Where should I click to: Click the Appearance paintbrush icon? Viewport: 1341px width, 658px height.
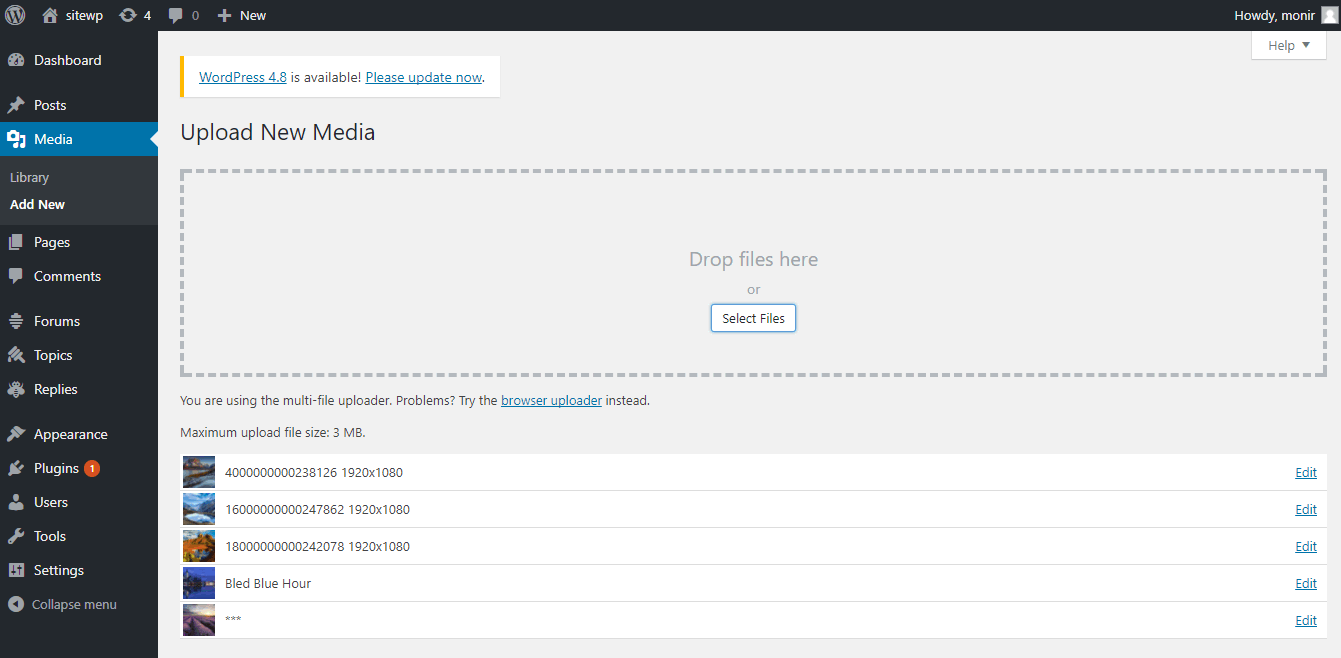(x=16, y=434)
